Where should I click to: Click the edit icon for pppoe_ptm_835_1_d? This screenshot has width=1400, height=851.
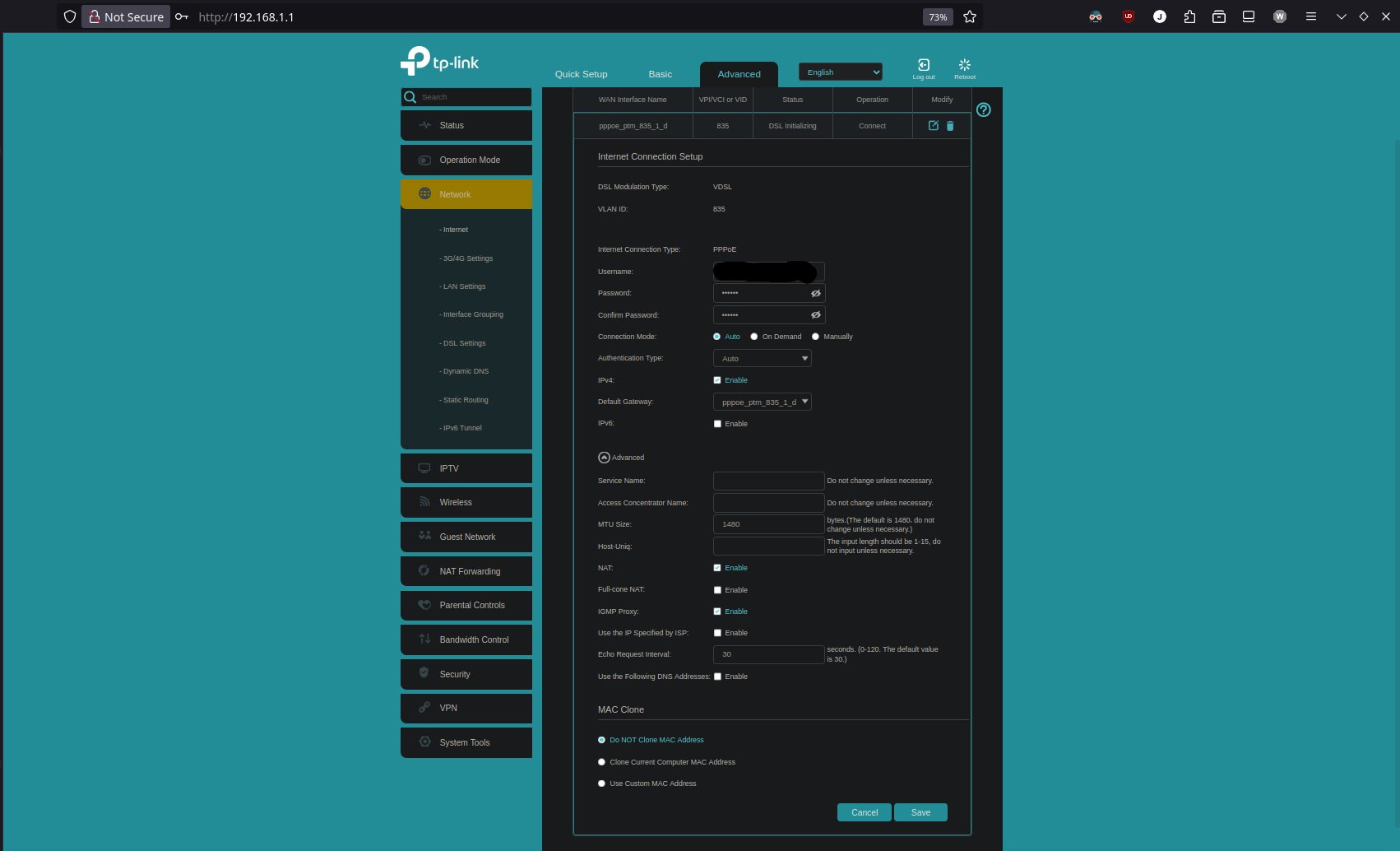point(933,126)
